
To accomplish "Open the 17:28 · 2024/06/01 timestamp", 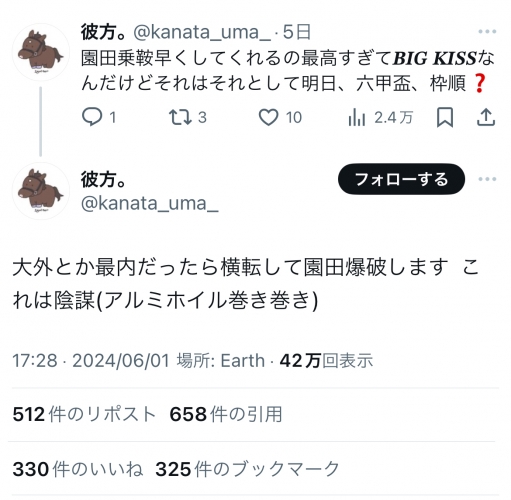I will (x=91, y=361).
